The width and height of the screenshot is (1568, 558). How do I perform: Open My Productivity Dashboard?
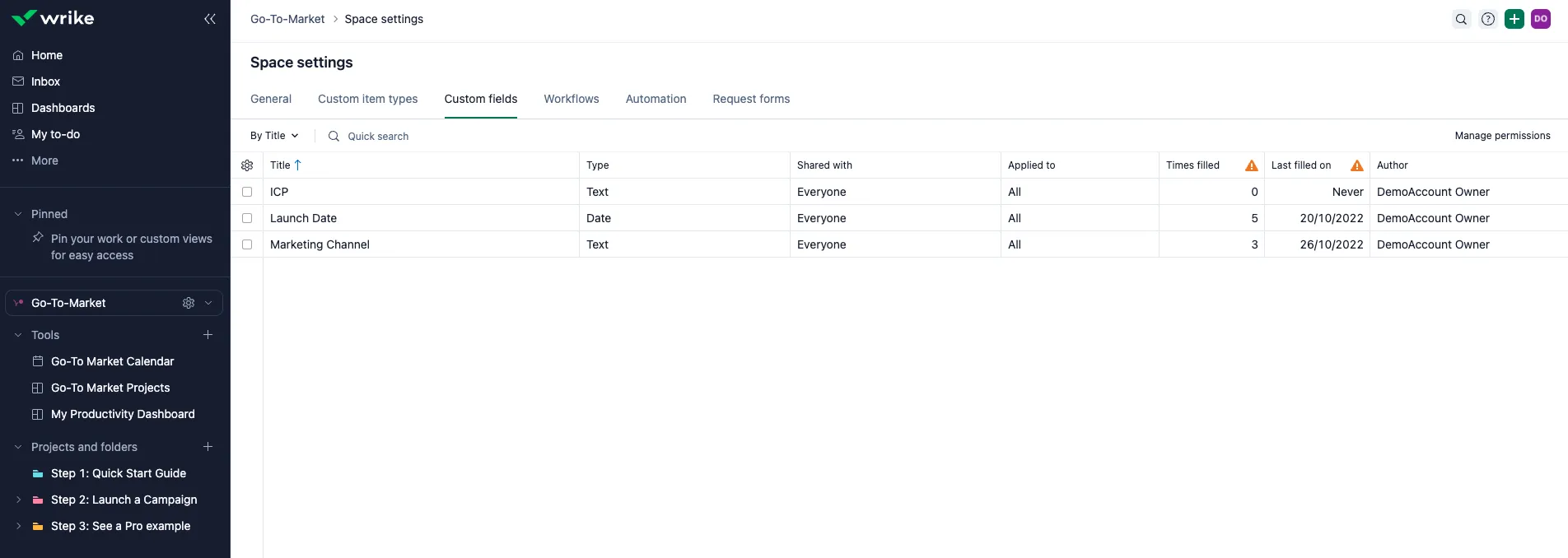[x=123, y=414]
